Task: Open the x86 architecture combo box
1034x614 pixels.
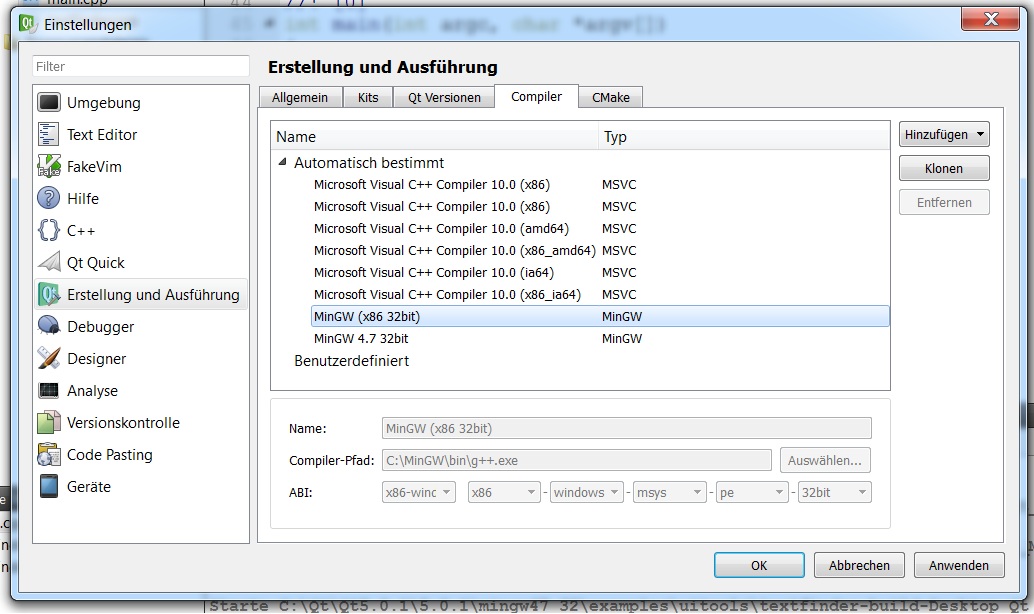Action: point(504,492)
